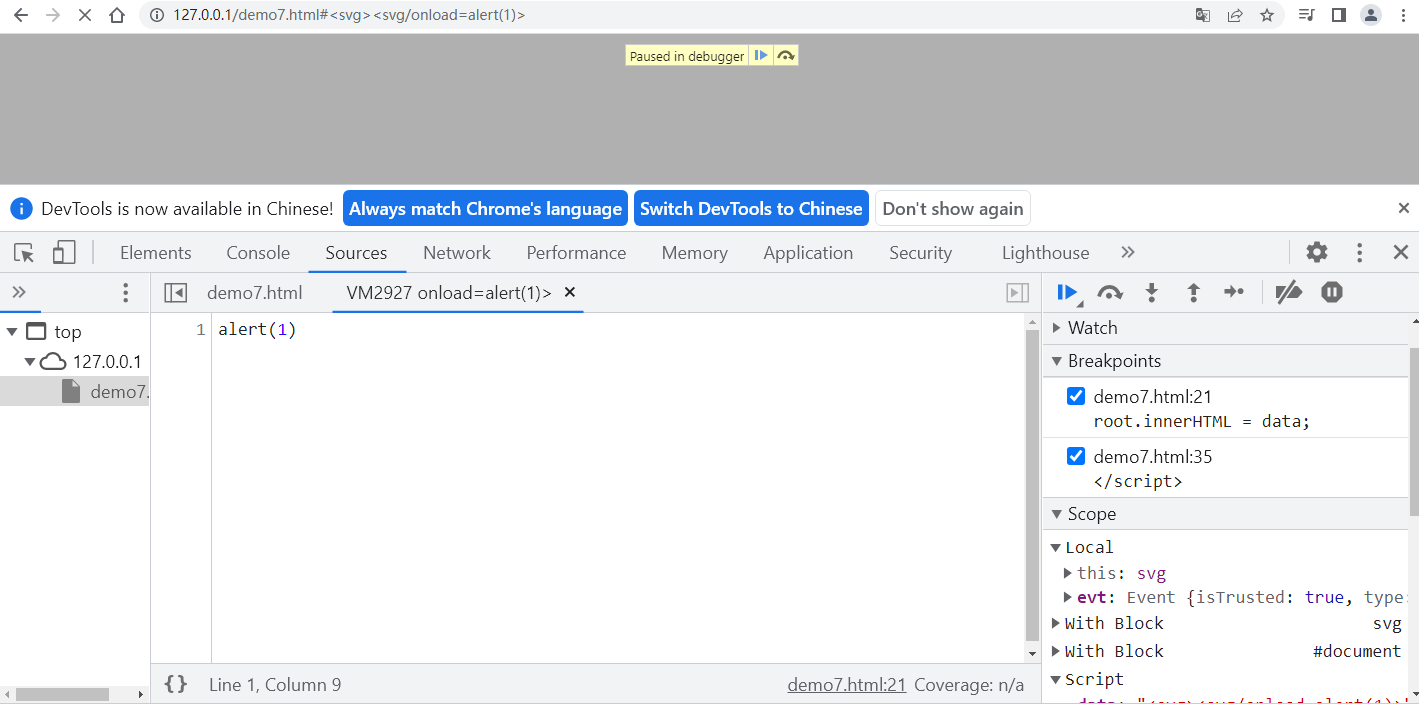Activate the inspect element picker
Viewport: 1419px width, 704px height.
pos(25,253)
